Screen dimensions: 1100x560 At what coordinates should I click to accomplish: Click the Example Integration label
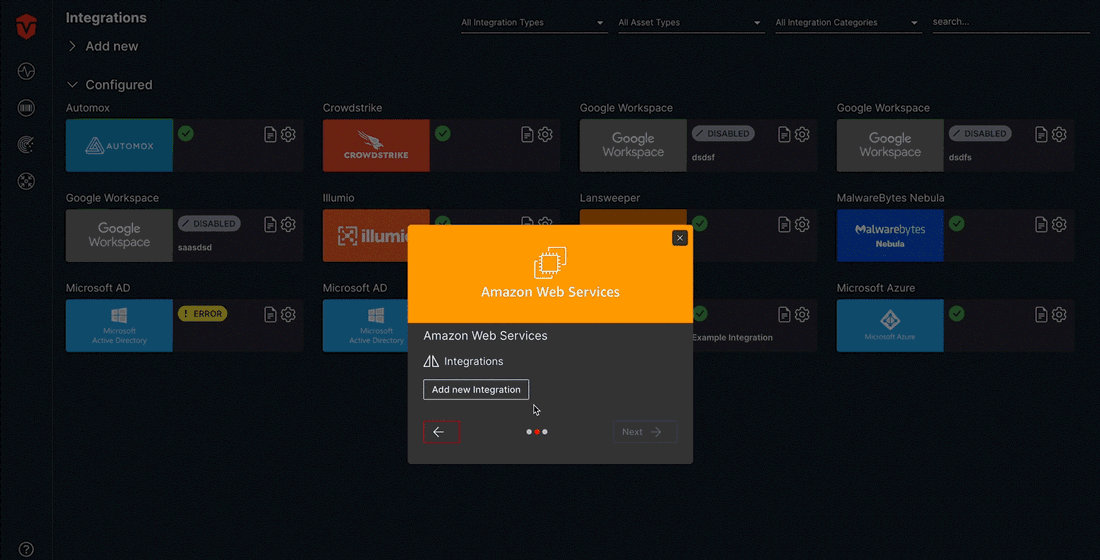point(732,338)
